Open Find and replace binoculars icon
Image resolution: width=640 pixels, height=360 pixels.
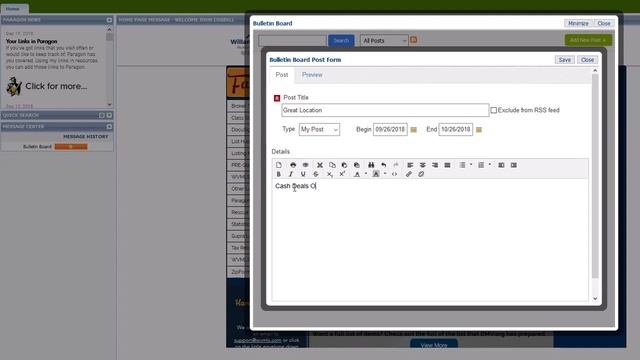tap(371, 165)
